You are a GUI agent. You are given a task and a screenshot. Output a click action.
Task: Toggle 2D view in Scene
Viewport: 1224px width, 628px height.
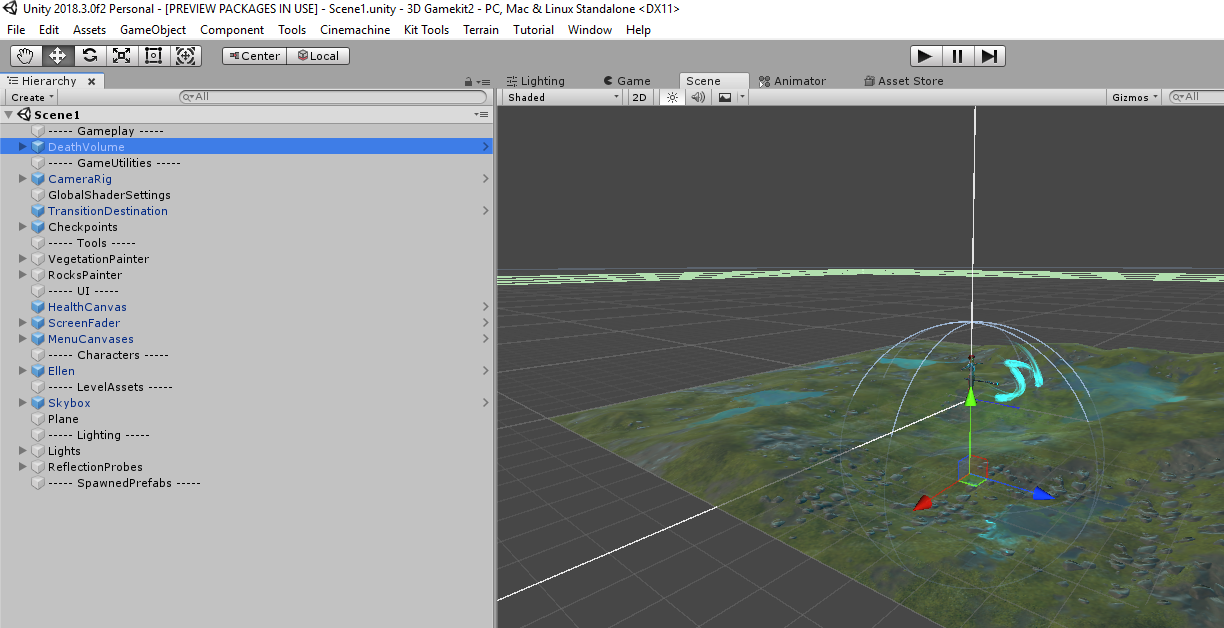(x=640, y=97)
